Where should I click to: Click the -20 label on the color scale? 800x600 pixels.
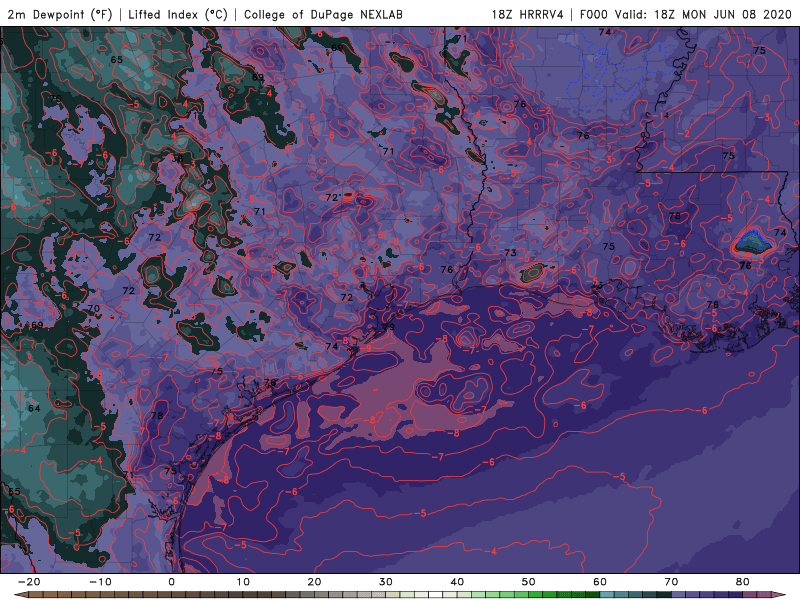[29, 582]
